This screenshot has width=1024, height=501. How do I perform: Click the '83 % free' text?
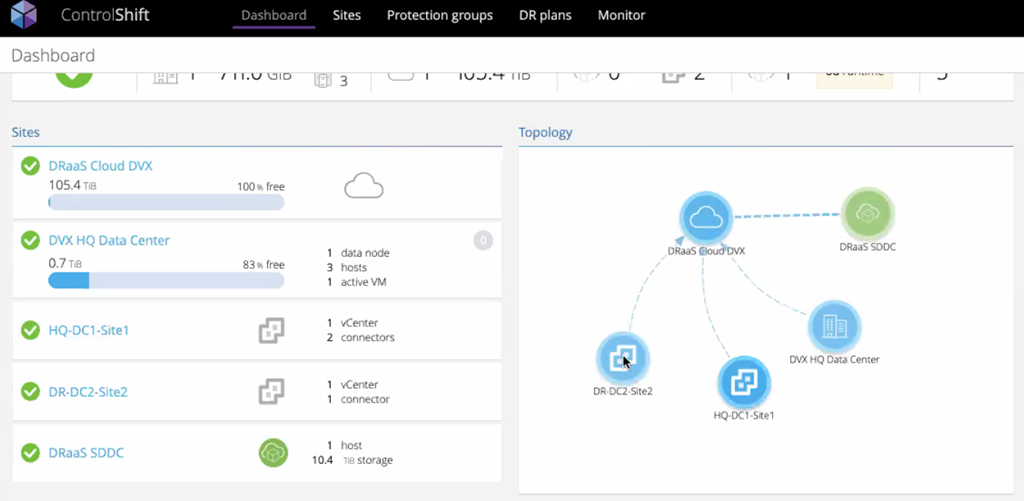click(263, 265)
